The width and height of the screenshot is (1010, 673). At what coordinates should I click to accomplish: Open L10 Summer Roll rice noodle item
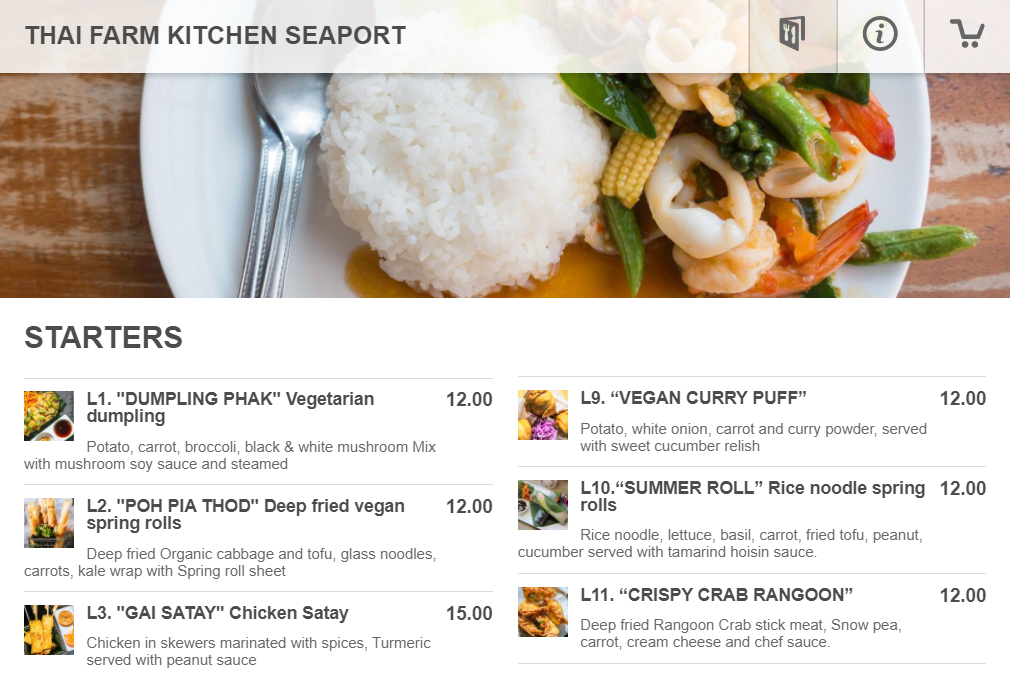pyautogui.click(x=752, y=520)
